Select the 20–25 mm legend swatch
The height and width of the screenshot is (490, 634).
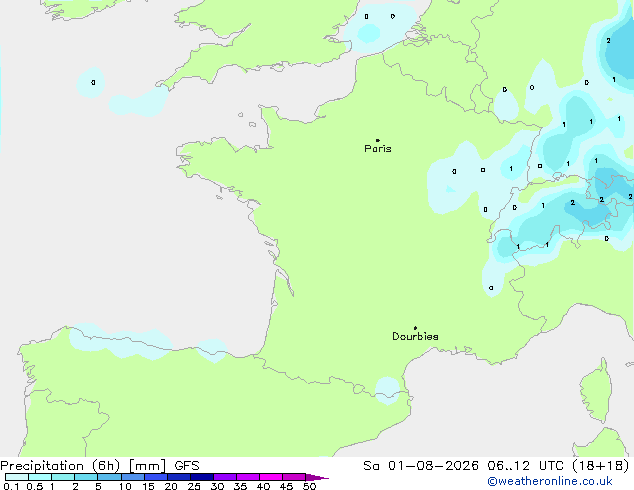(179, 477)
